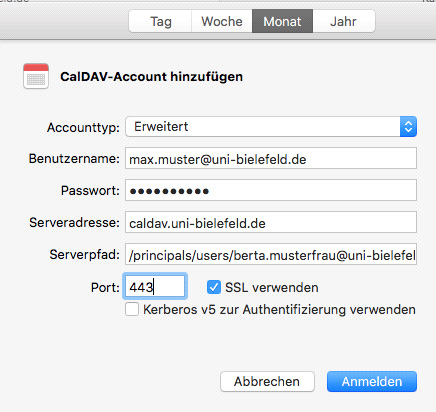This screenshot has width=436, height=412.
Task: Click the SSL verwenden label text
Action: pos(272,288)
